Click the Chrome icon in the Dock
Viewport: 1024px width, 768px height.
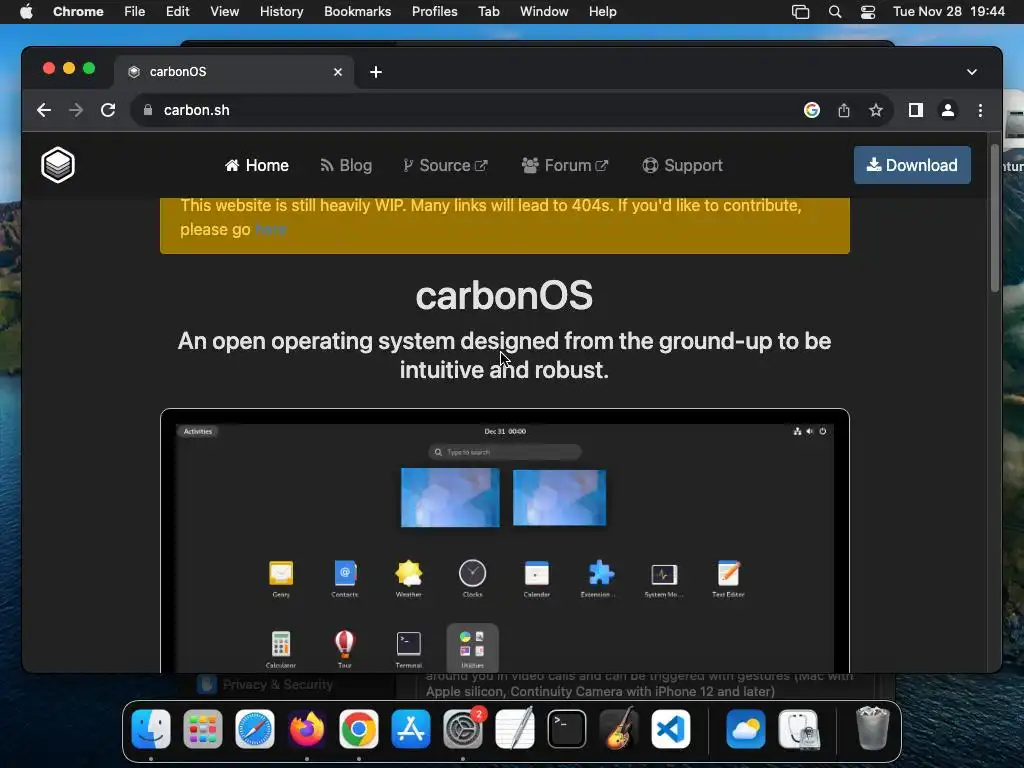[x=359, y=729]
